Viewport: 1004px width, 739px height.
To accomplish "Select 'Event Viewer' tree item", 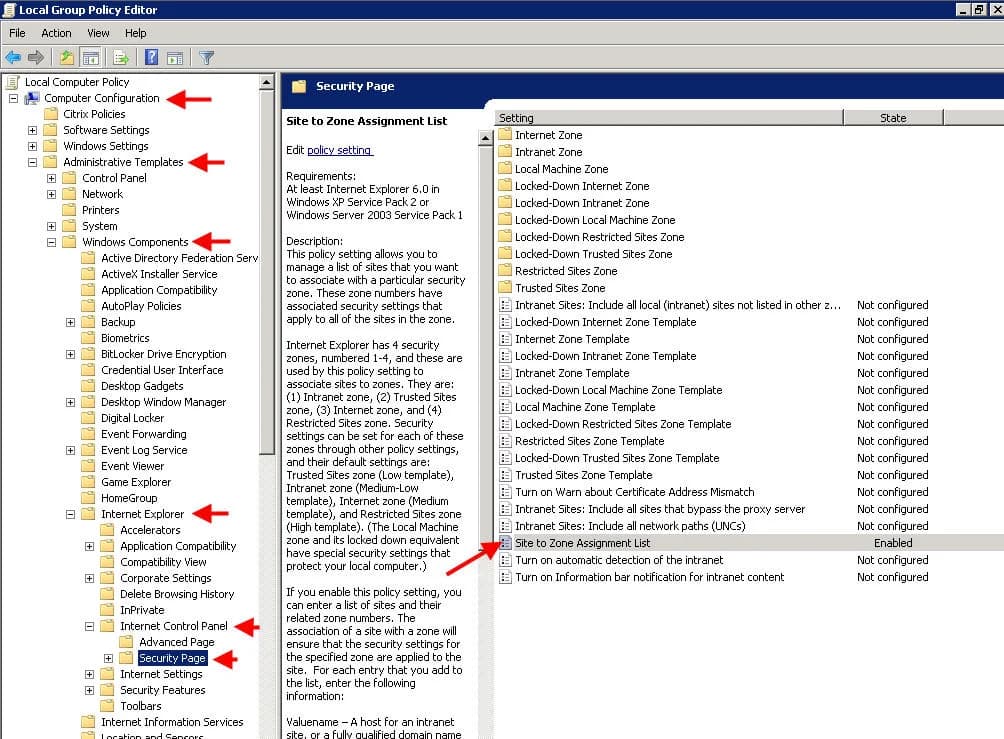I will point(132,466).
